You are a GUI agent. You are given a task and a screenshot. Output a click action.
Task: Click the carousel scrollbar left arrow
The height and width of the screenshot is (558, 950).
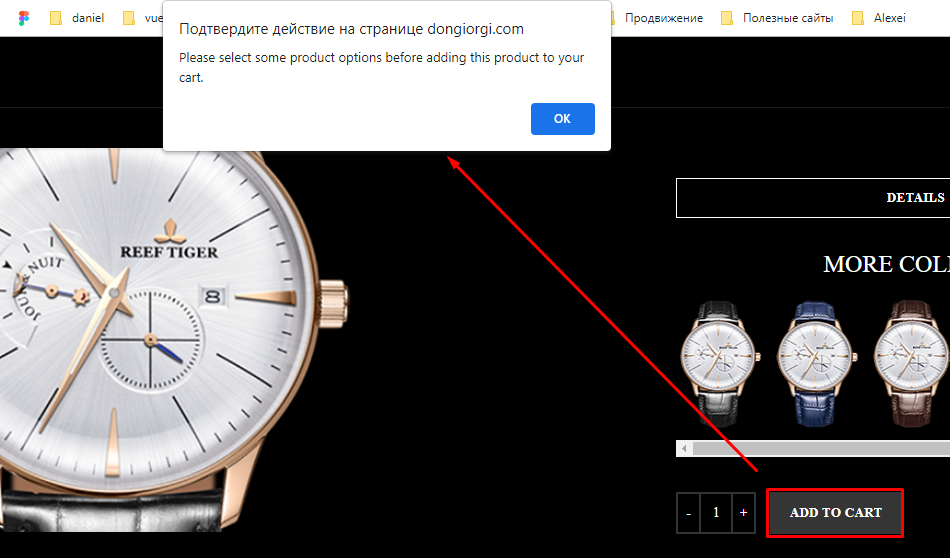coord(685,449)
